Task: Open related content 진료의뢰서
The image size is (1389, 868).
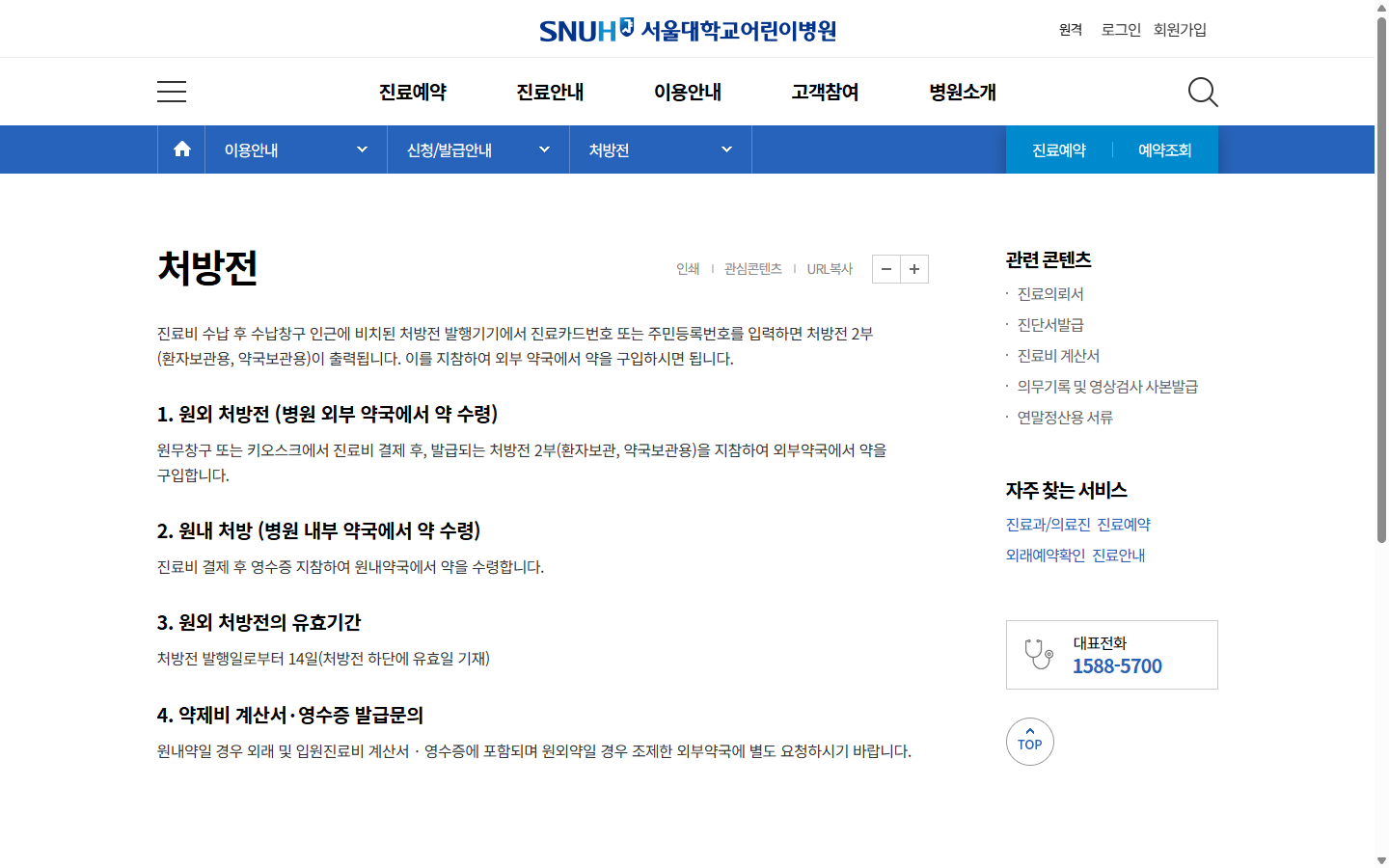Action: (1050, 294)
